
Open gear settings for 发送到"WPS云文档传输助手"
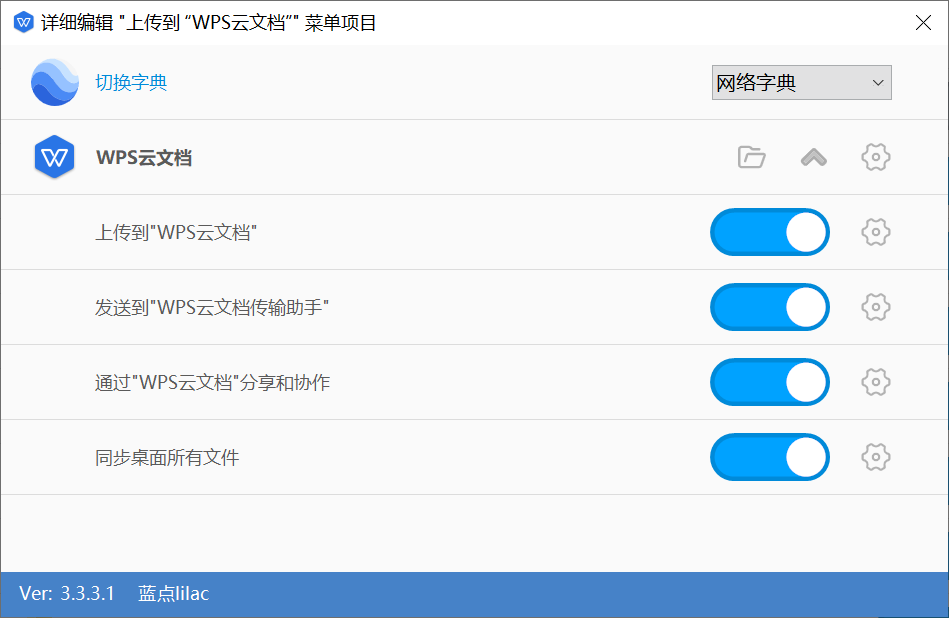(x=875, y=307)
